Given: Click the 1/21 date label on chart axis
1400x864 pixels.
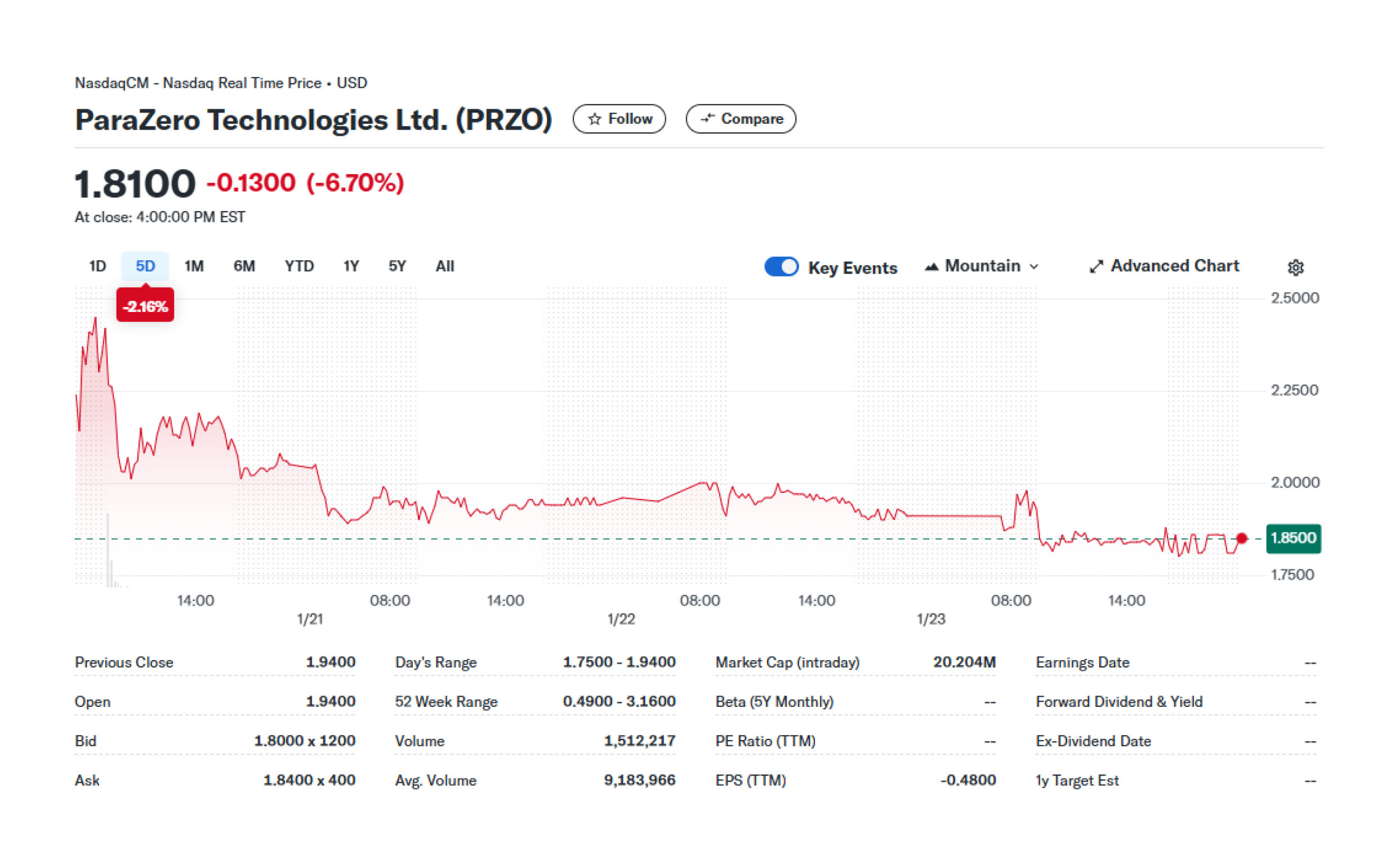Looking at the screenshot, I should (310, 620).
